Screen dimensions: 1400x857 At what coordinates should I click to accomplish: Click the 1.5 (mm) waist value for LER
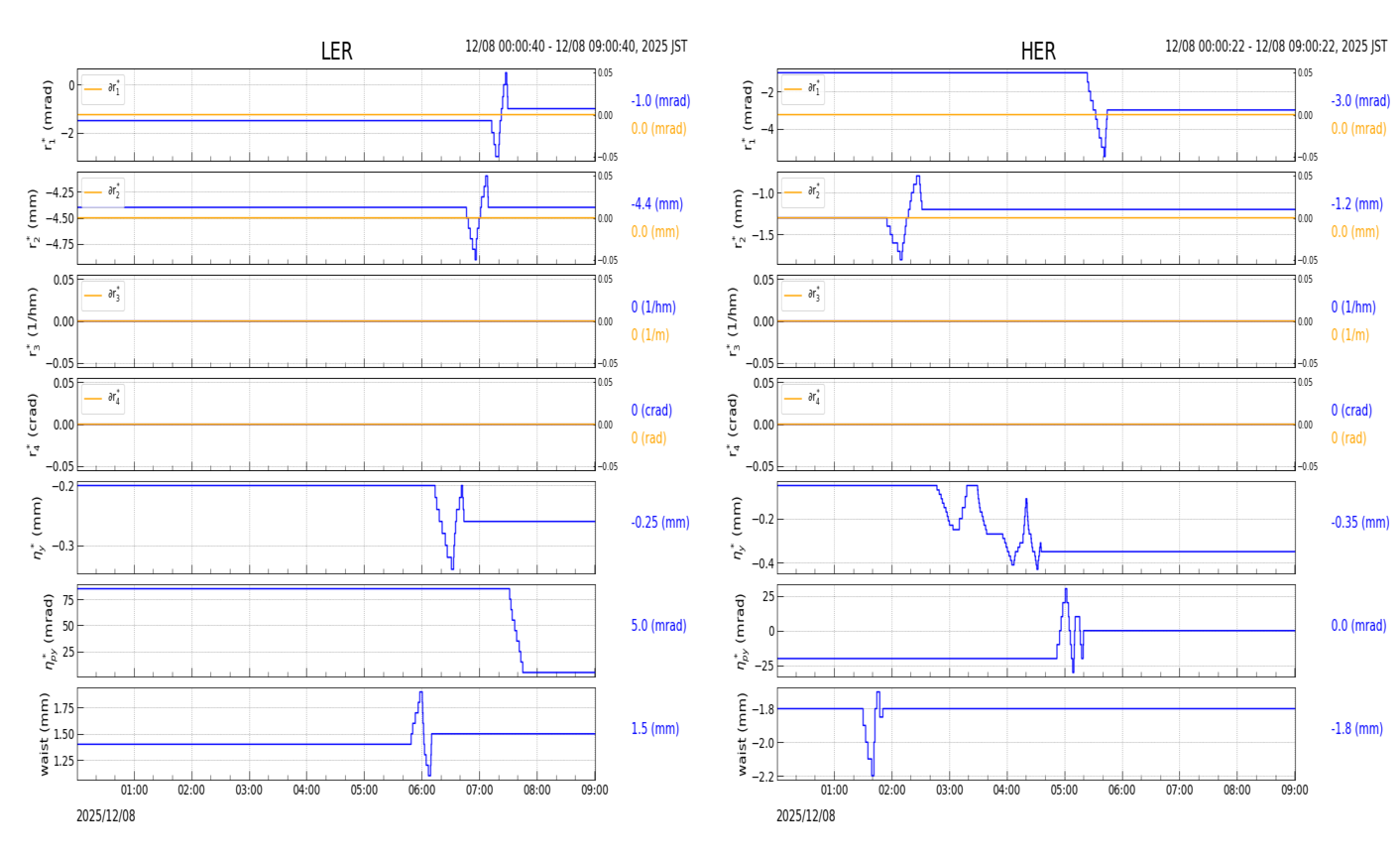[654, 729]
